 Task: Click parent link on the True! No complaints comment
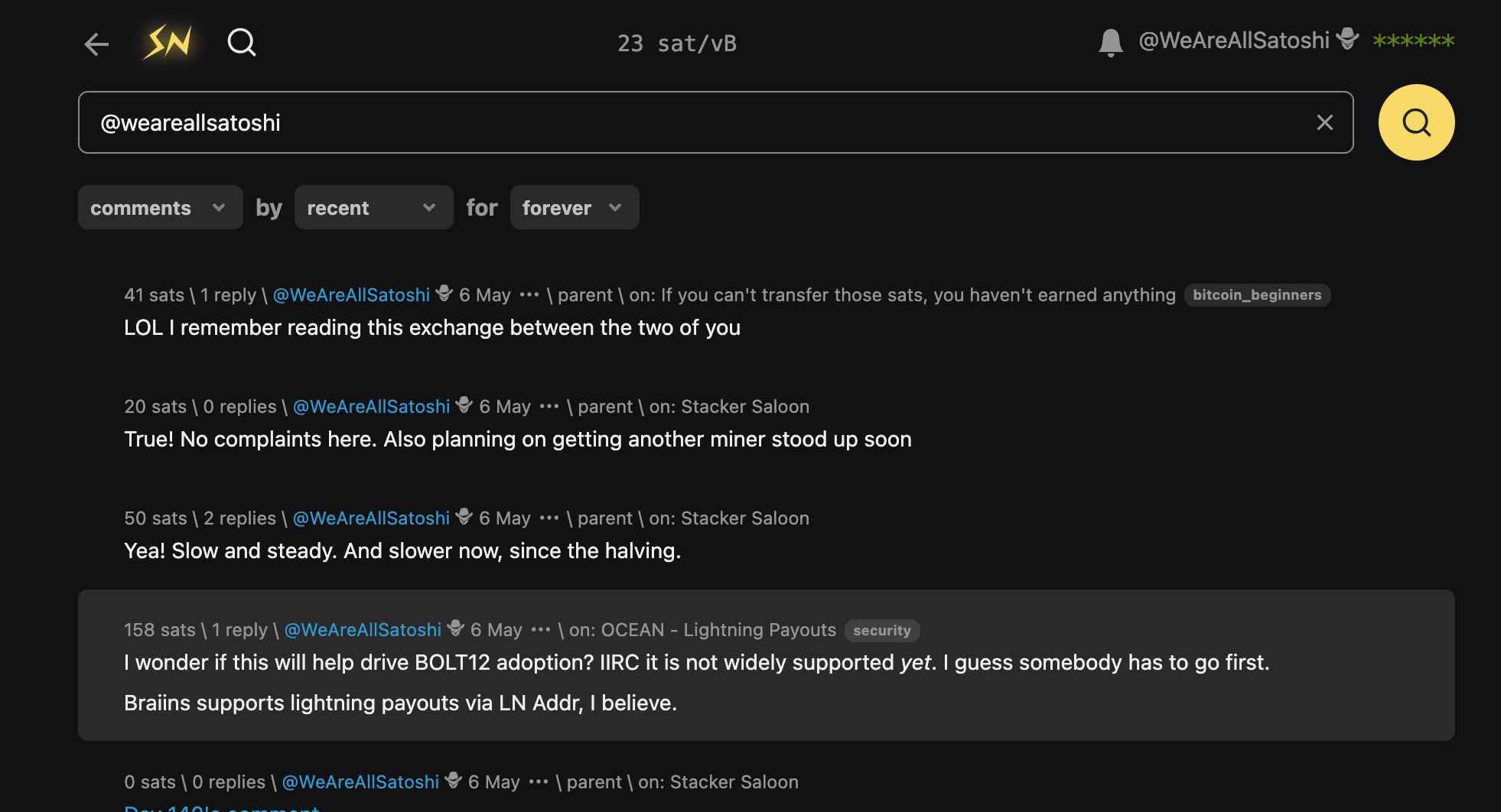(605, 407)
